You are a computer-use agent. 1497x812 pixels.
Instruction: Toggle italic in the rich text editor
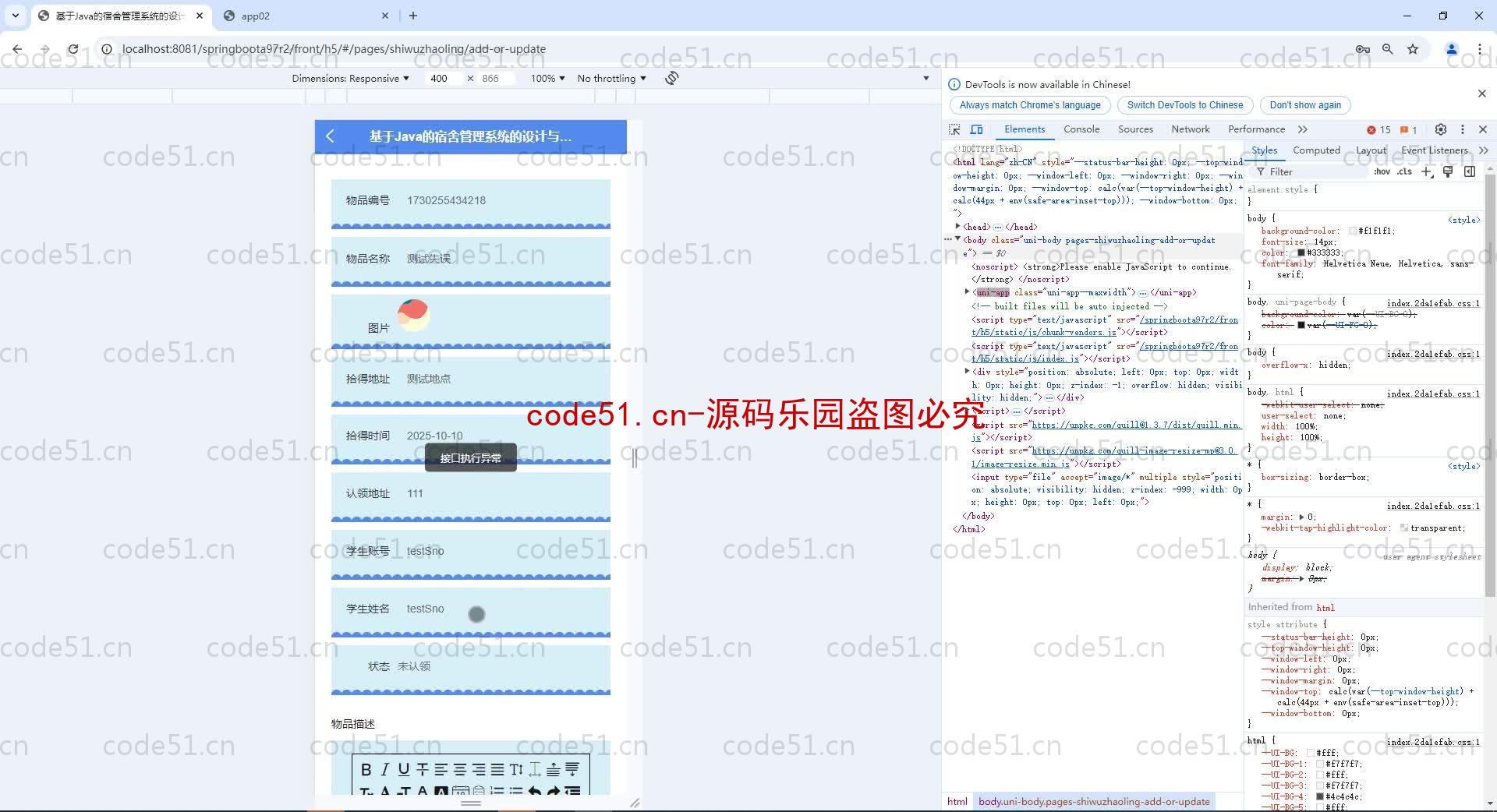pyautogui.click(x=384, y=770)
